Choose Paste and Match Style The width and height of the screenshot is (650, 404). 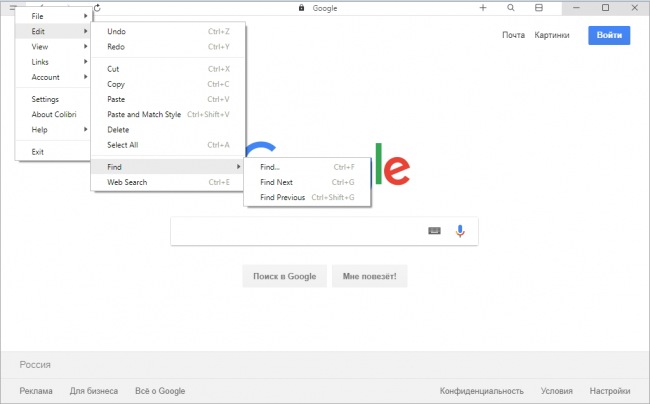coord(168,115)
